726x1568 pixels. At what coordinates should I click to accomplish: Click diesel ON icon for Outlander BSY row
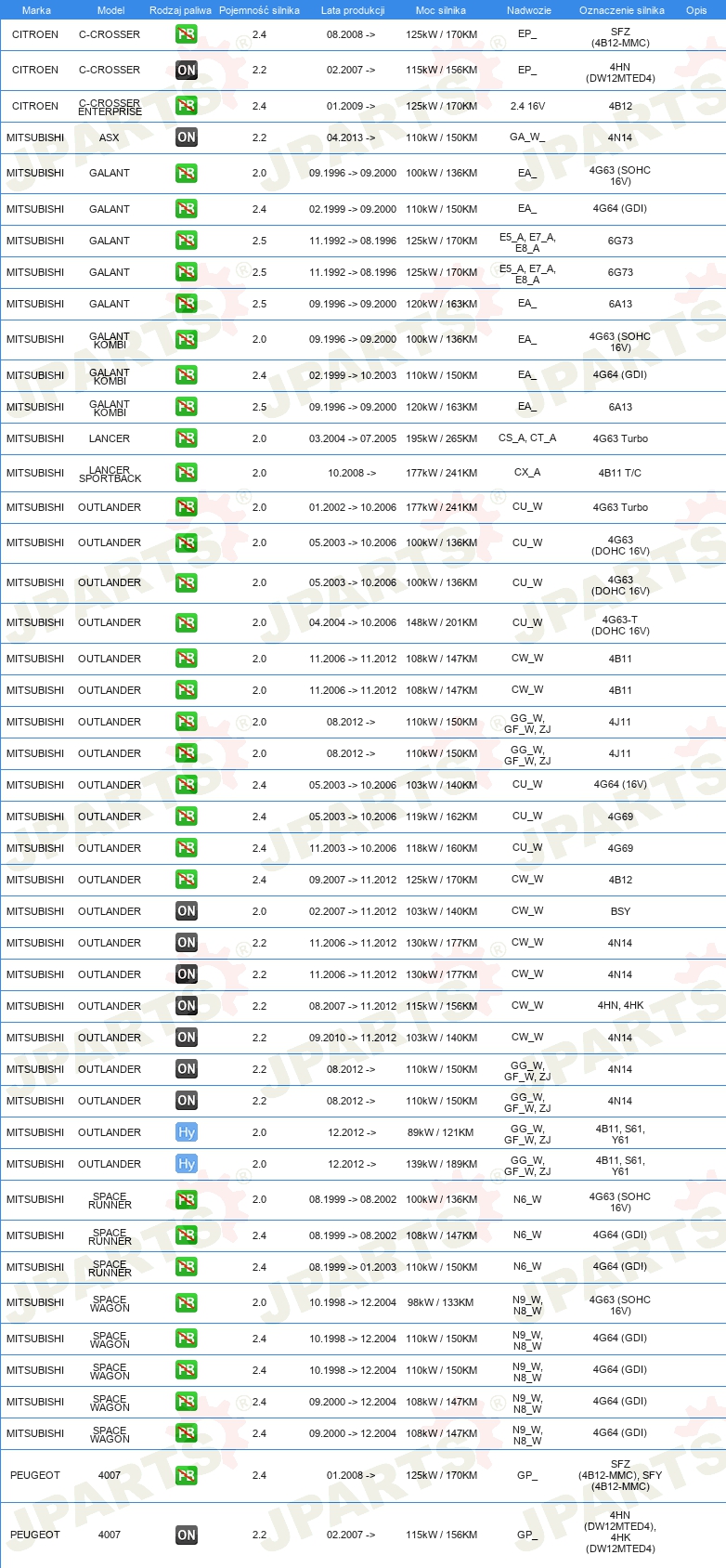coord(187,911)
